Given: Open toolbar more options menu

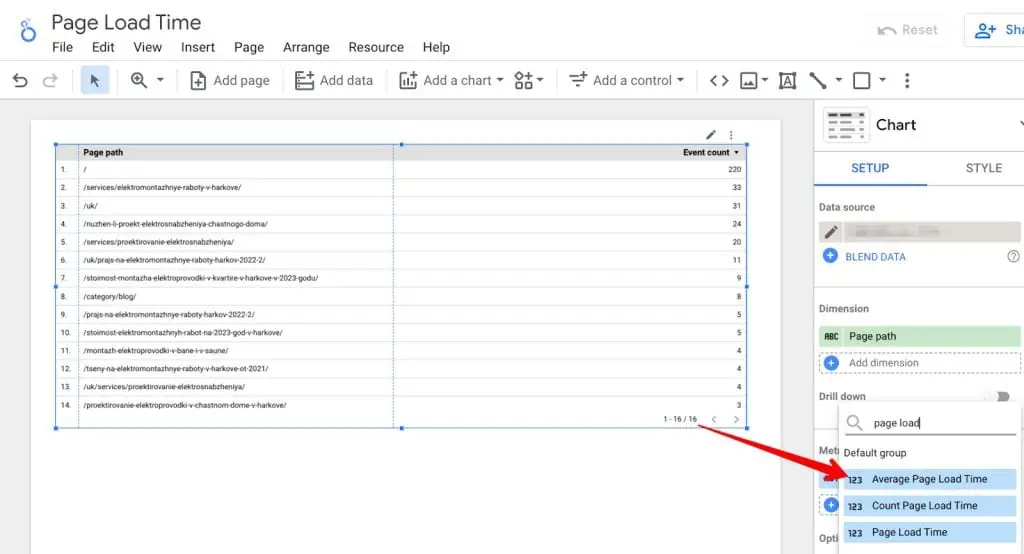Looking at the screenshot, I should tap(906, 80).
